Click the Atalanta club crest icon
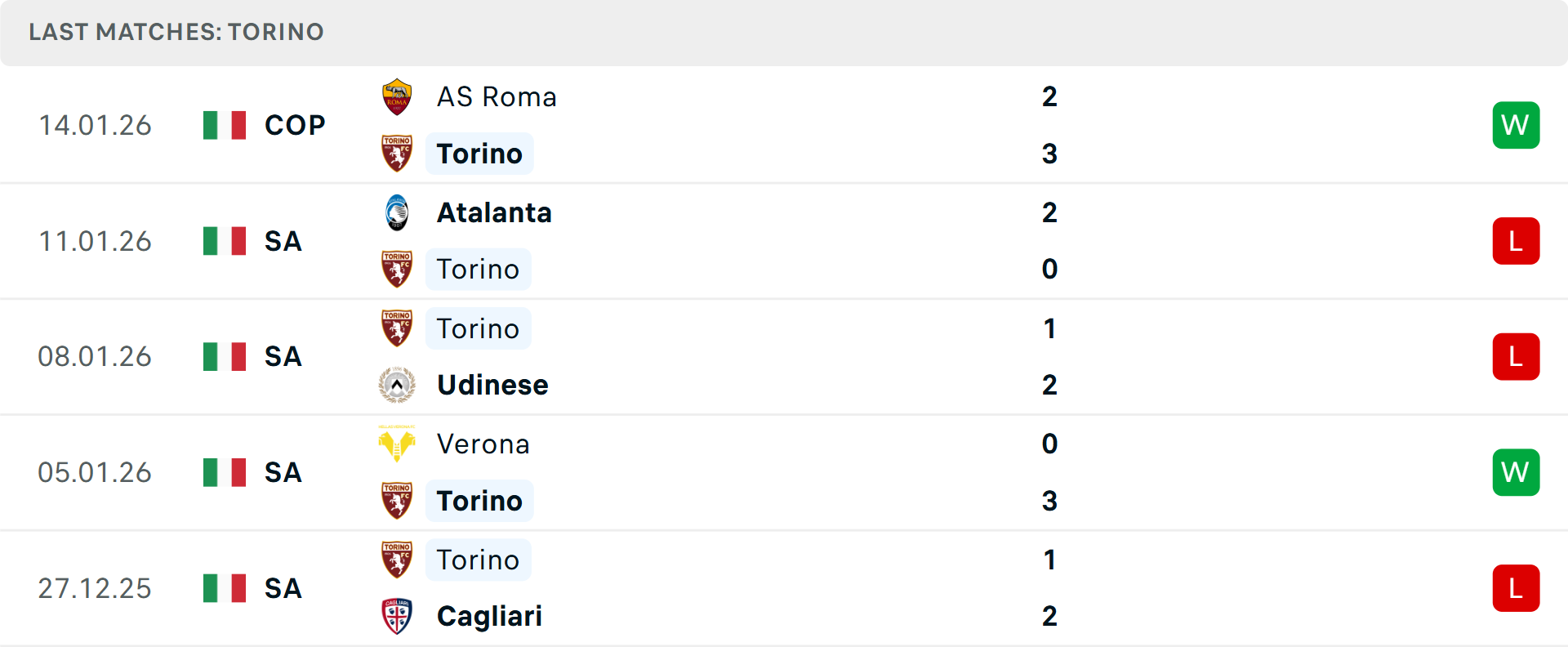Screen dimensions: 1568x647 (397, 212)
